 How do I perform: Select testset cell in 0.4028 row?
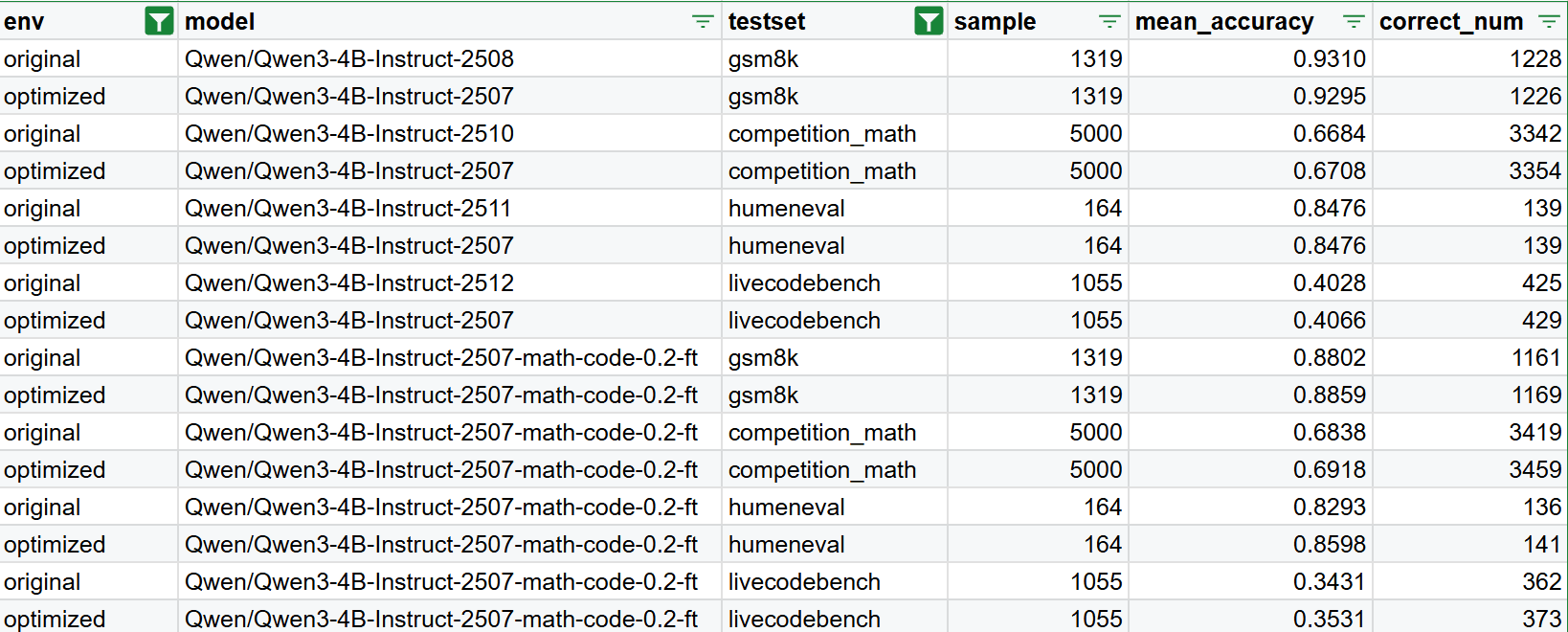click(x=835, y=282)
